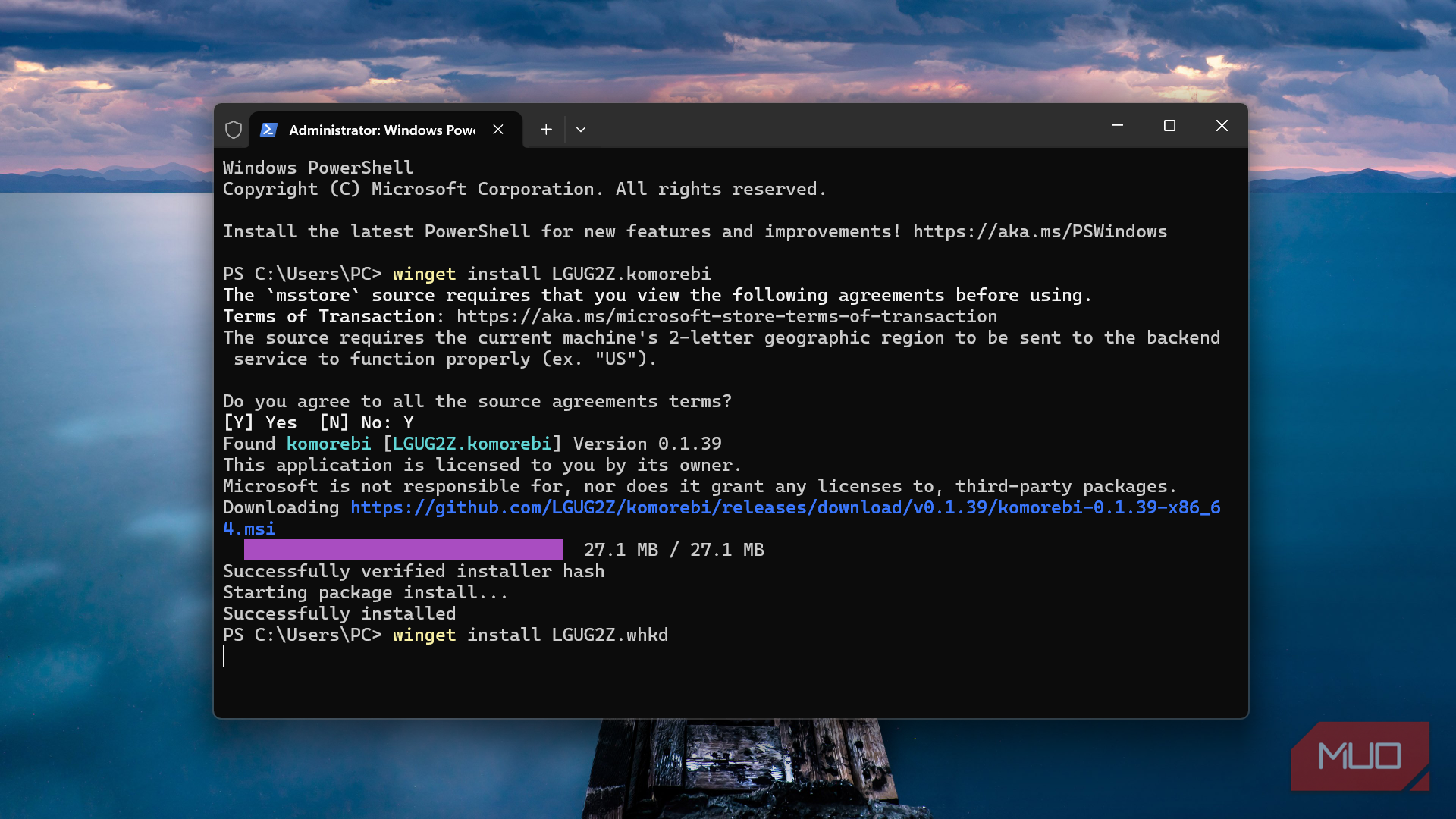1456x819 pixels.
Task: Click 'This application is licensed to you' line
Action: click(x=482, y=465)
